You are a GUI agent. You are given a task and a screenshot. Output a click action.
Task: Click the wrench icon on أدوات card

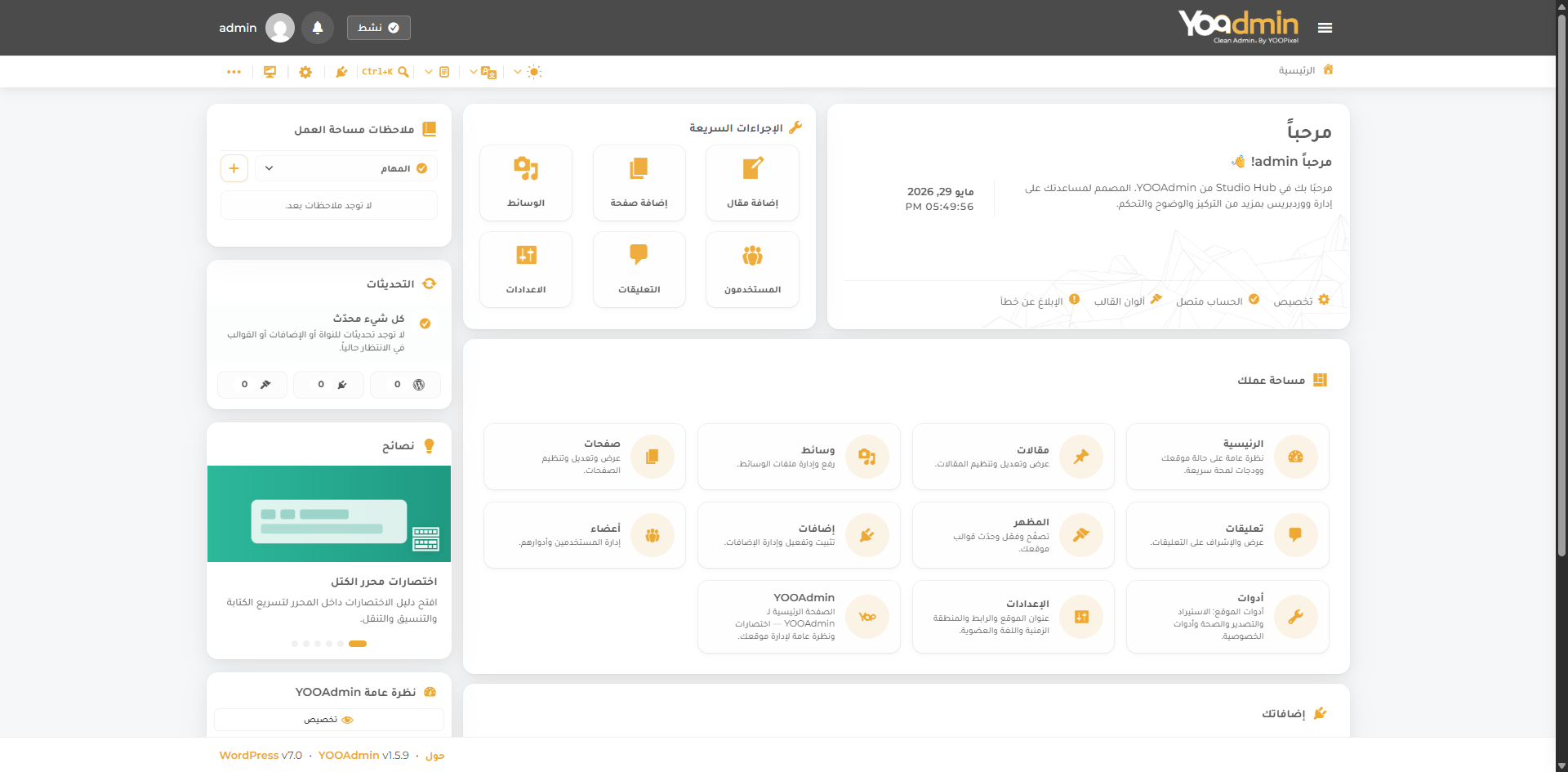1296,617
